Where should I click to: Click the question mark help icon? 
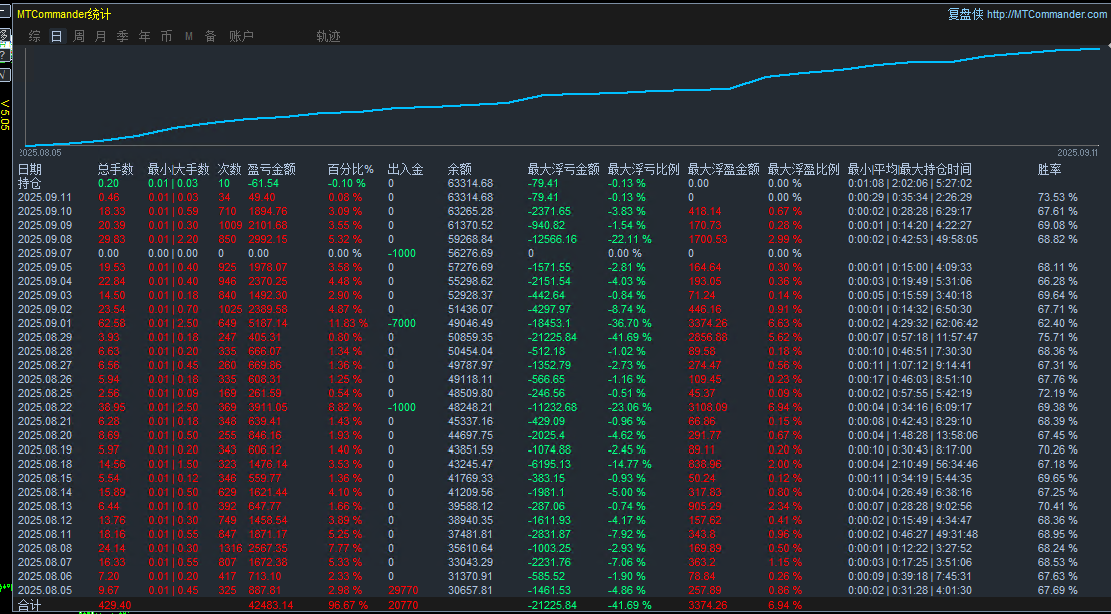click(x=4, y=56)
